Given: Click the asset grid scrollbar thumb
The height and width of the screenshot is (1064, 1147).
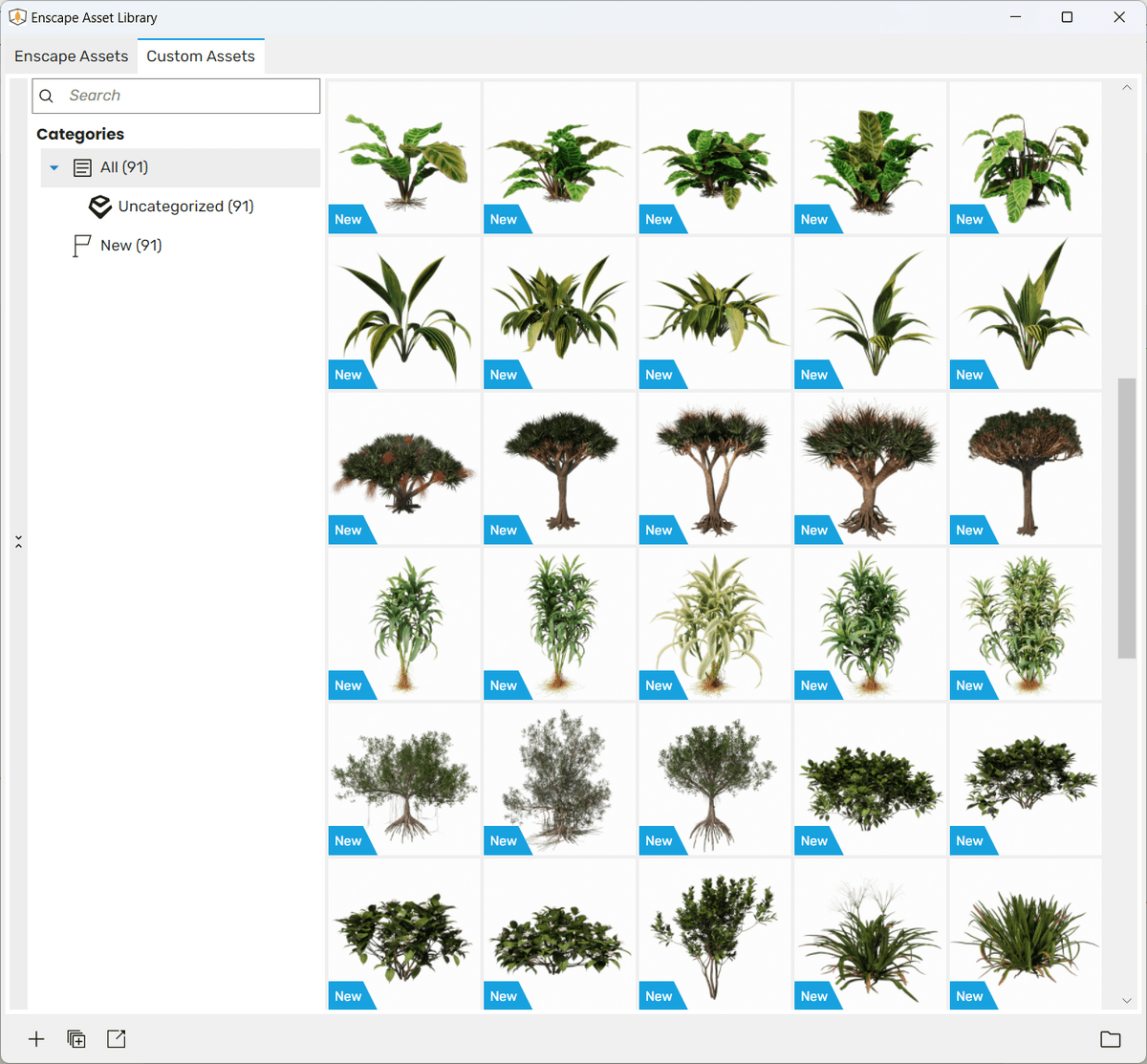Looking at the screenshot, I should [x=1127, y=518].
